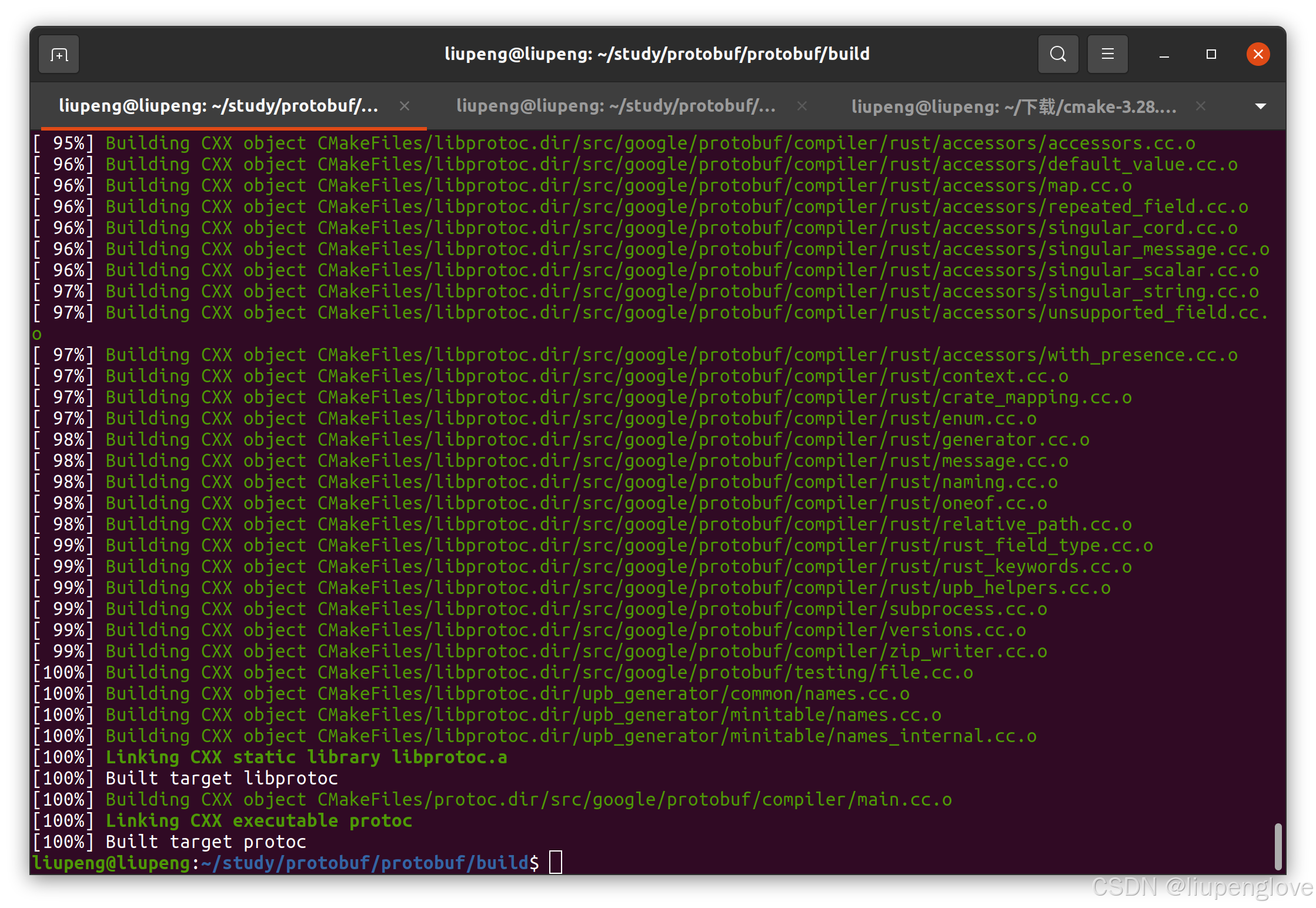Click the zip_writer.cc.o build line

click(540, 651)
